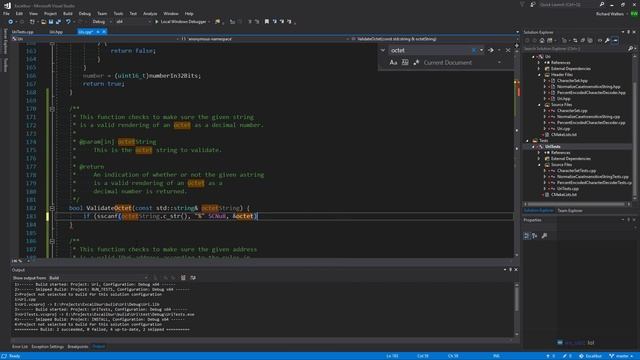The height and width of the screenshot is (360, 640).
Task: Click the Solution Explorer search magnifier icon
Action: click(x=630, y=49)
